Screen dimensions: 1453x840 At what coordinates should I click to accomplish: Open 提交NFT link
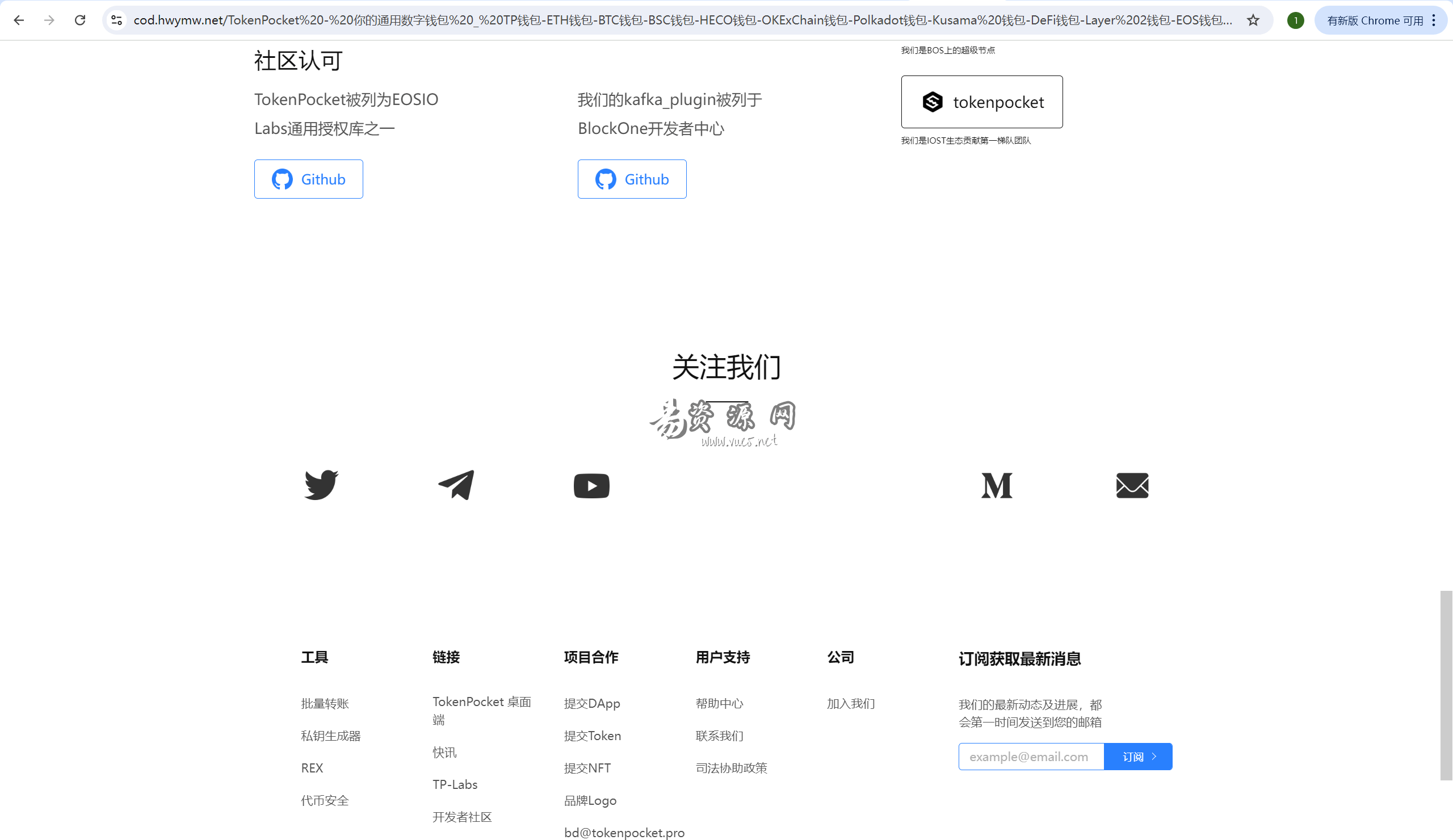(x=587, y=768)
